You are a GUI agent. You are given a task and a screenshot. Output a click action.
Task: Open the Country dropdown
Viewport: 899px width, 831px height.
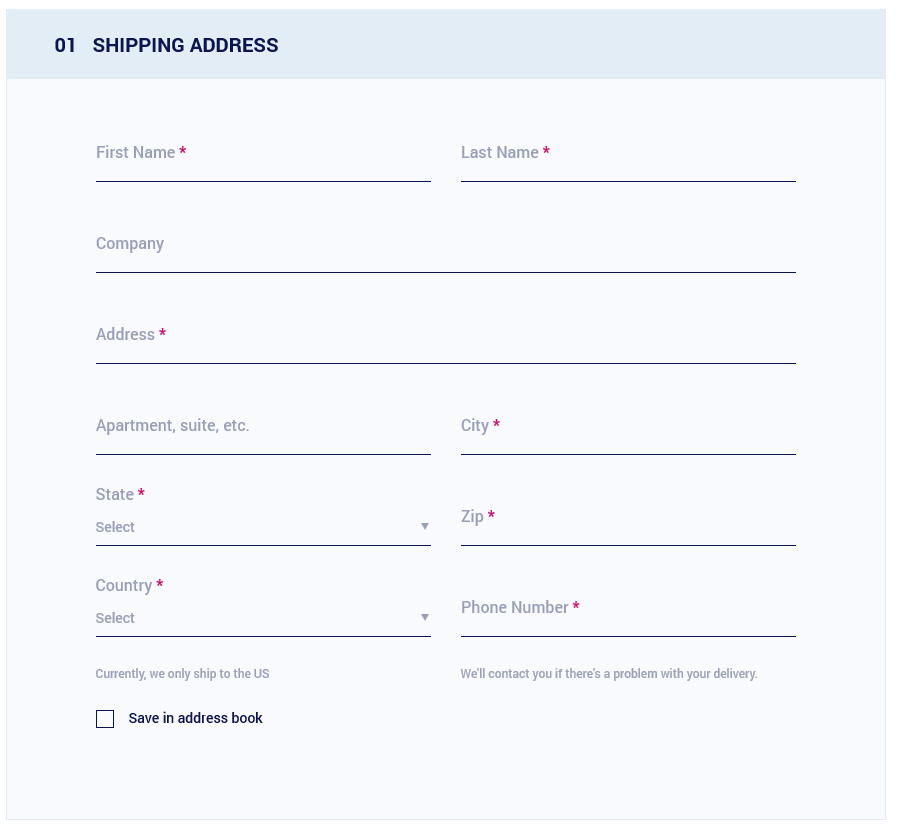click(x=263, y=618)
